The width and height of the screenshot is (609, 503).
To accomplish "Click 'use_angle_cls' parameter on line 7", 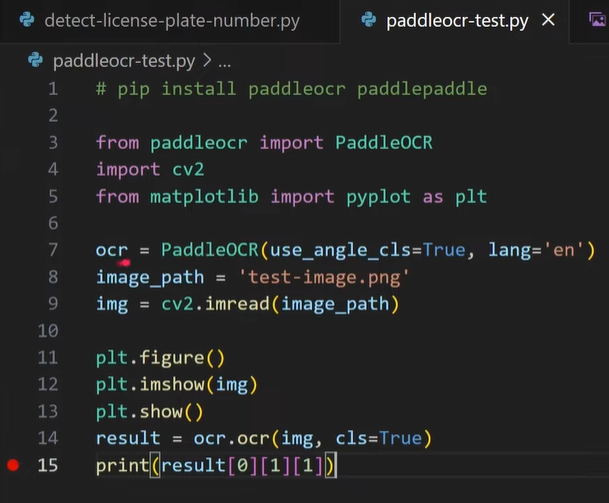I will point(340,251).
